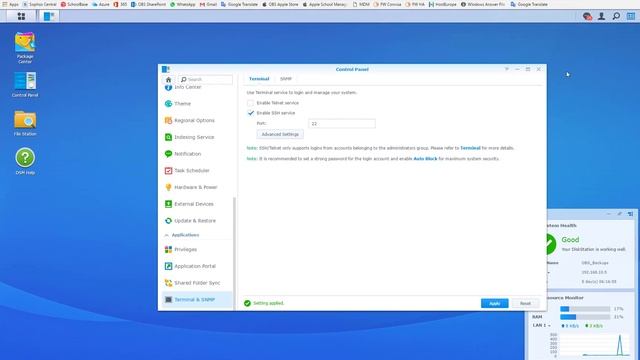The height and width of the screenshot is (360, 640).
Task: Toggle the Enable SSH service checkbox
Action: coord(250,113)
